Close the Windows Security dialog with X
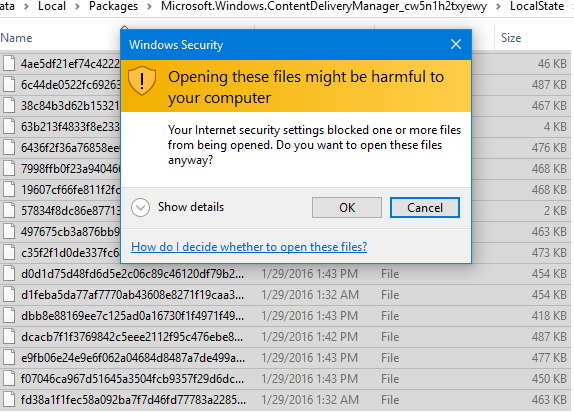Viewport: 574px width, 412px height. point(456,44)
